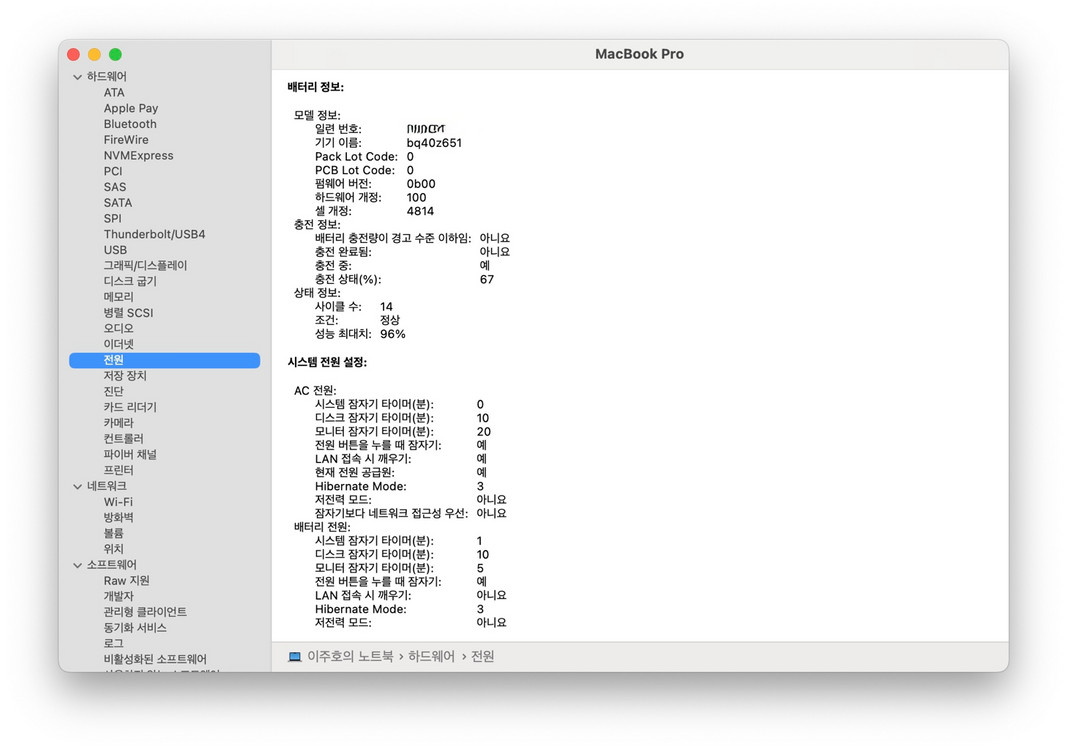Show 관리형 클라이언트 info
1068x750 pixels.
[x=145, y=612]
